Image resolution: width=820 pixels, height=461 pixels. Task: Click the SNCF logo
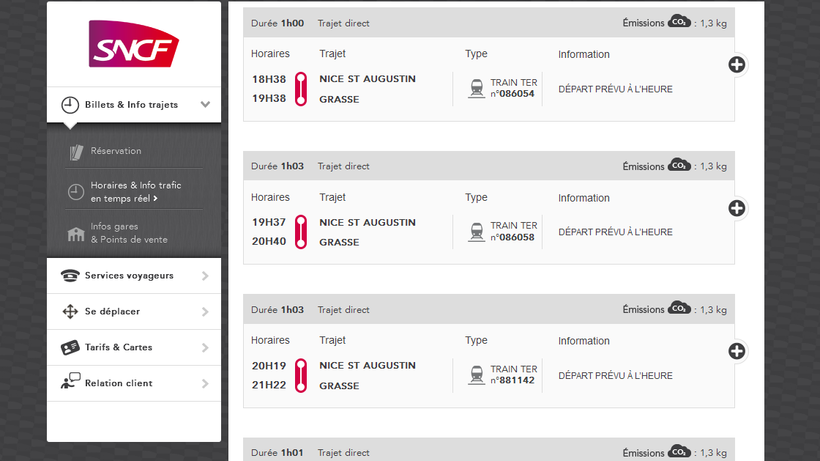click(134, 45)
